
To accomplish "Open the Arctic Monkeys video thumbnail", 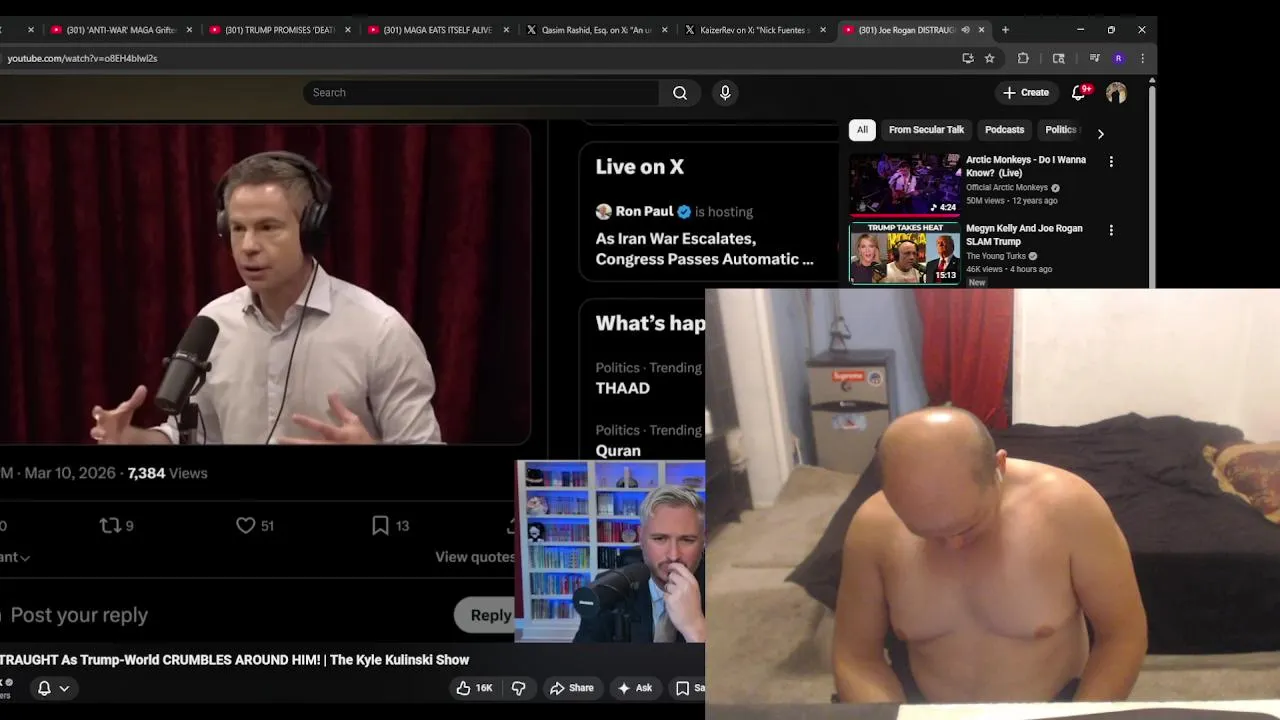I will [905, 184].
